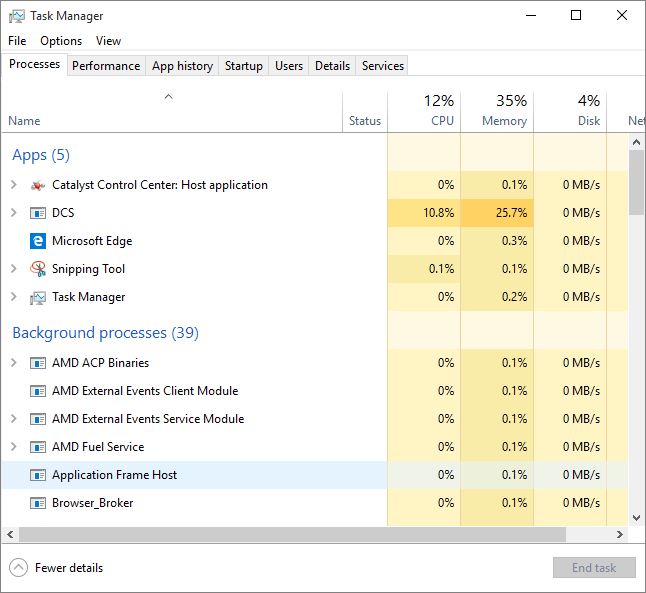
Task: Click the Apps (5) group heading
Action: (x=41, y=155)
